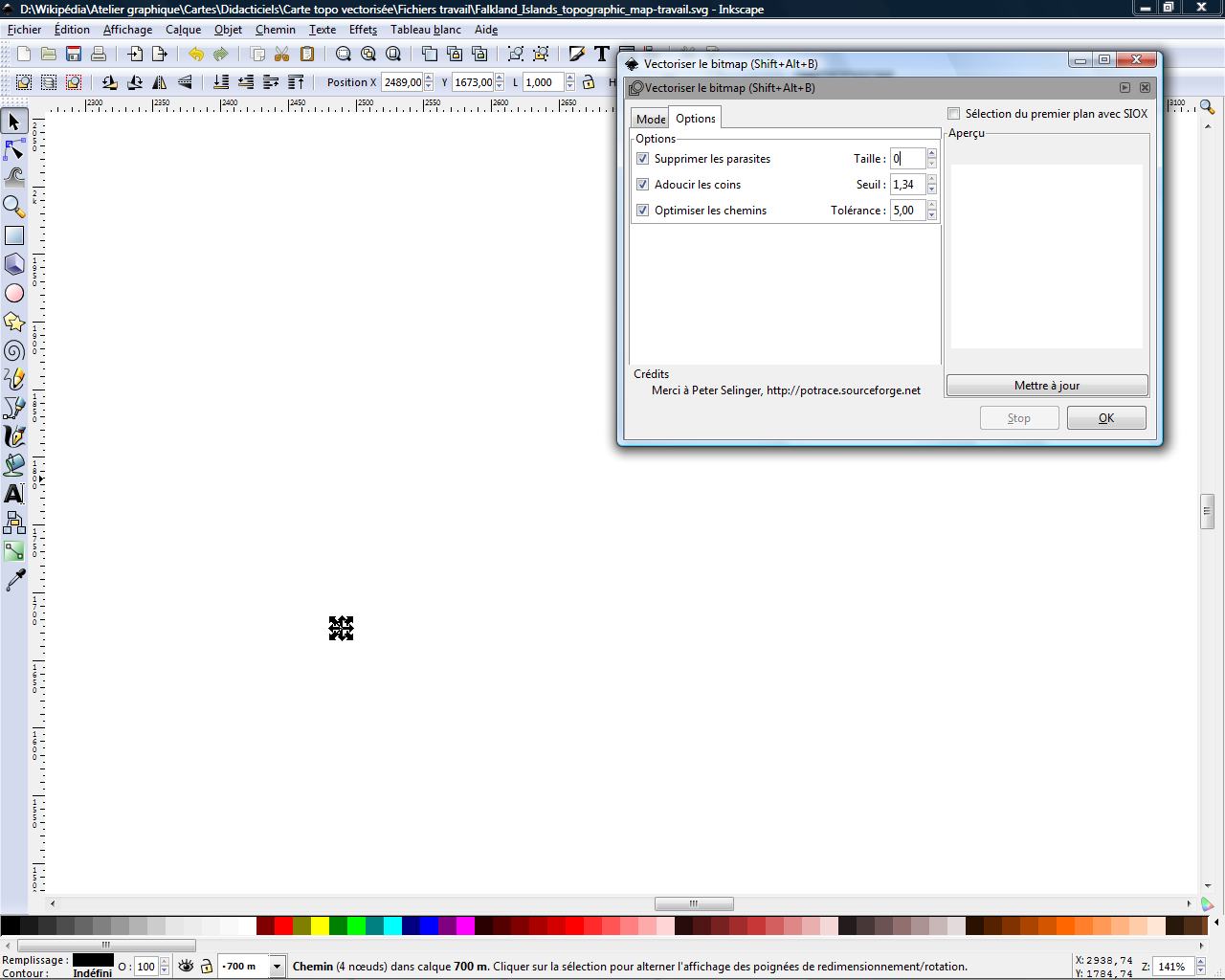Screen dimensions: 1225x980
Task: Select the Star tool
Action: point(14,323)
